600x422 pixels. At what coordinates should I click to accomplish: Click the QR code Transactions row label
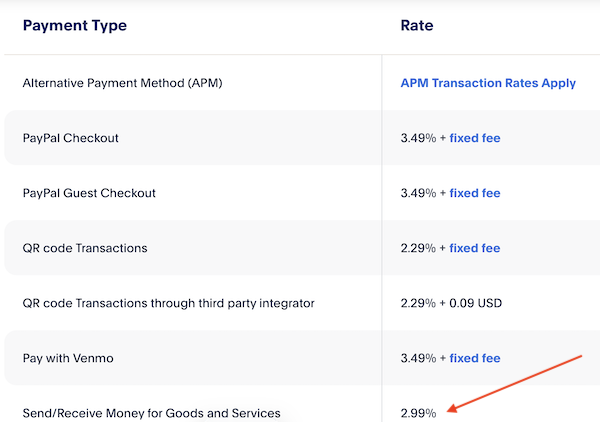pyautogui.click(x=85, y=248)
